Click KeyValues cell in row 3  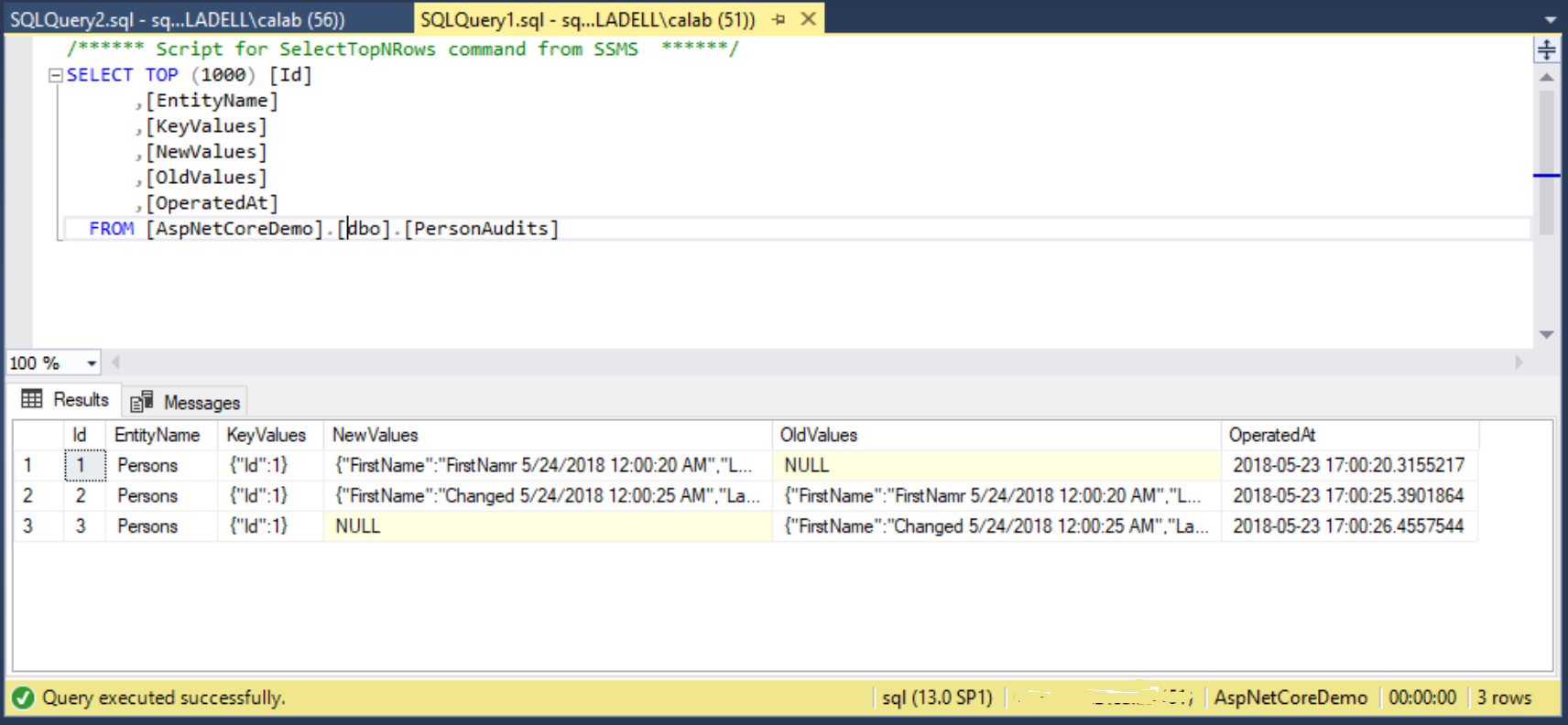point(270,526)
